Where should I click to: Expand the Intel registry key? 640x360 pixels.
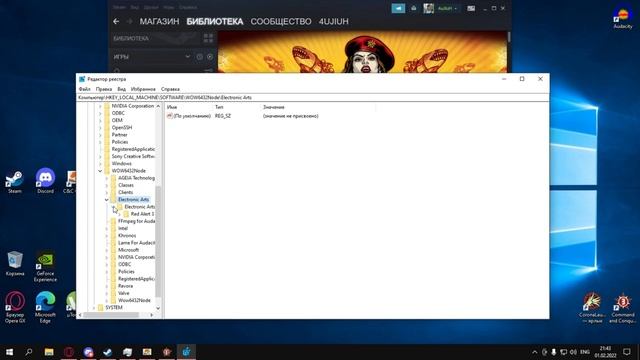tap(107, 229)
